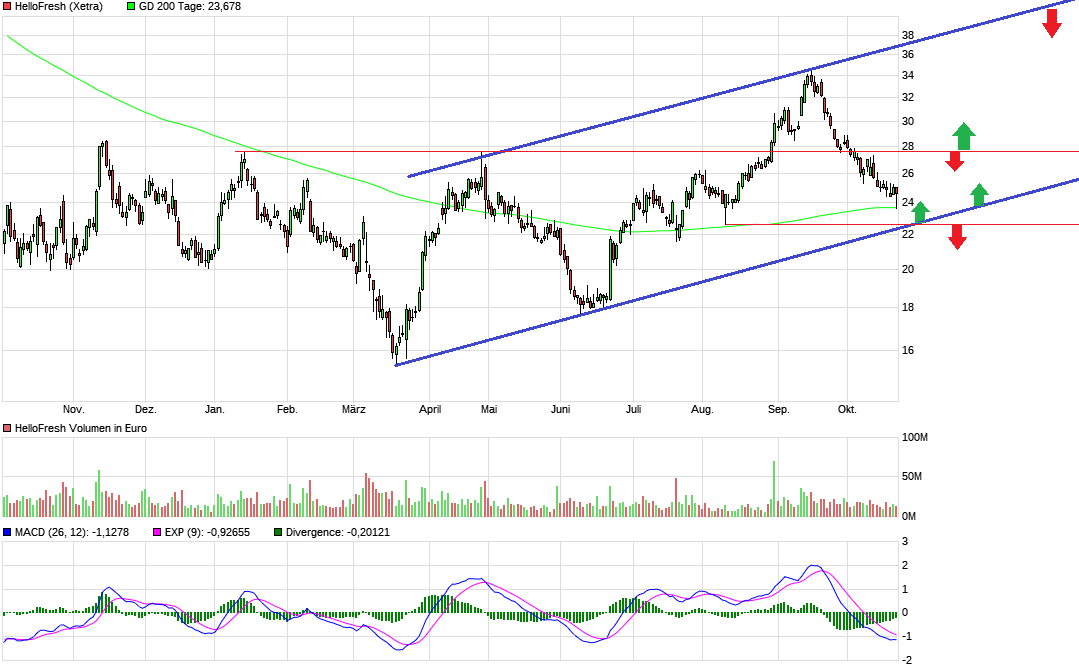Click the price axis value 24
The height and width of the screenshot is (670, 1079).
point(908,202)
